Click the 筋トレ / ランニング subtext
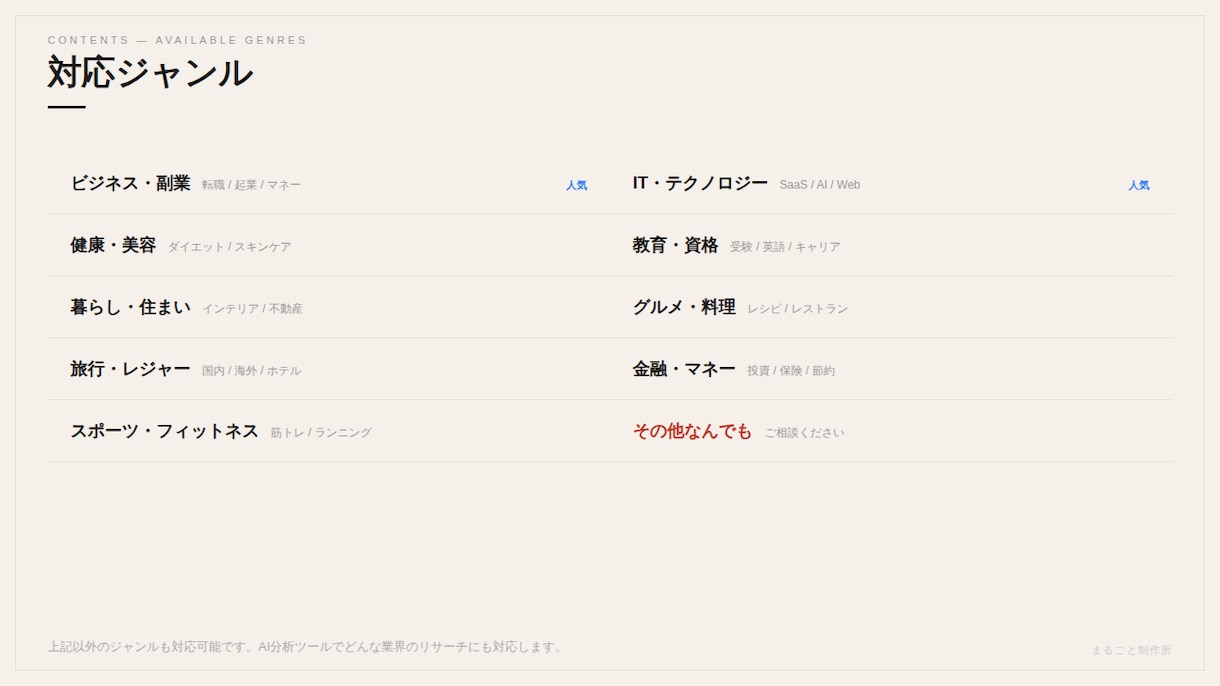 pos(320,433)
